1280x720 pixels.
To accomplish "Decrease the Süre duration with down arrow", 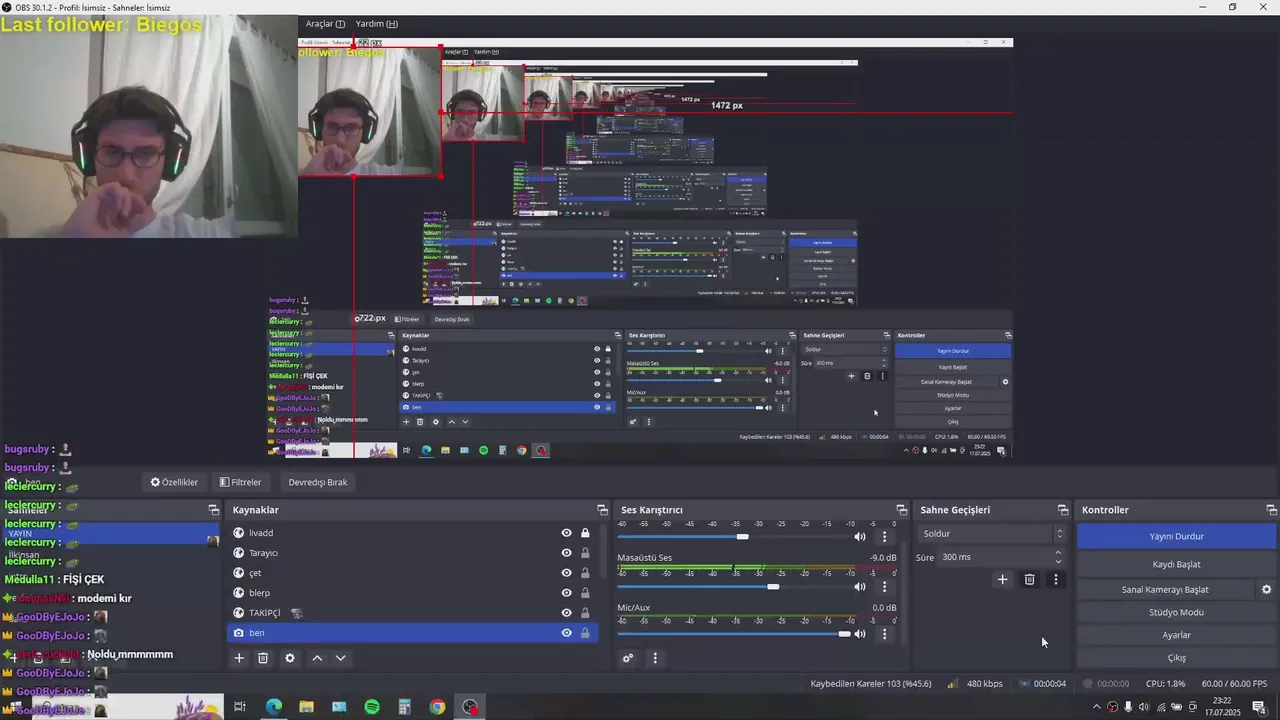I will 1058,562.
